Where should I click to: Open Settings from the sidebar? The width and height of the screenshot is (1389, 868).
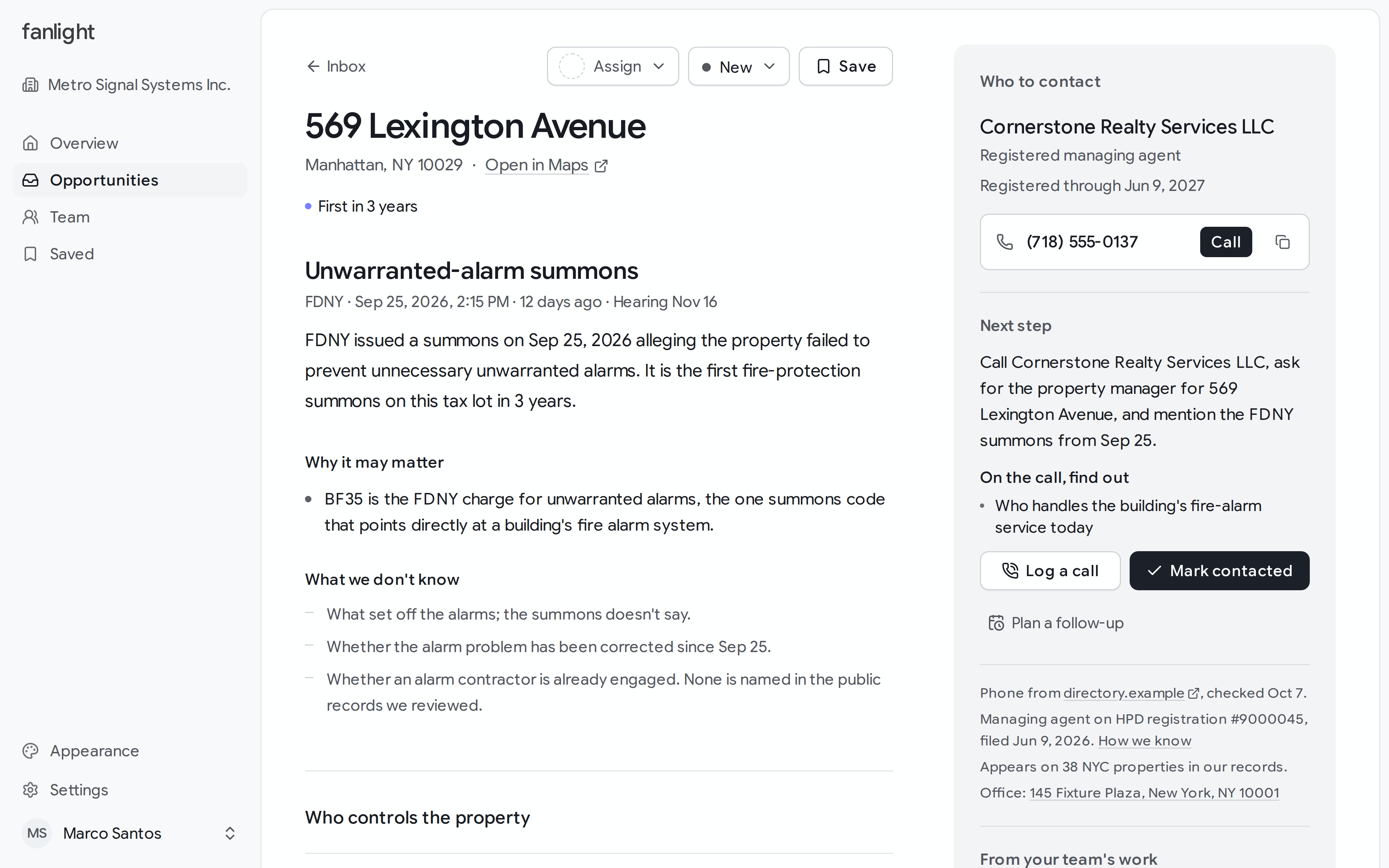tap(130, 790)
